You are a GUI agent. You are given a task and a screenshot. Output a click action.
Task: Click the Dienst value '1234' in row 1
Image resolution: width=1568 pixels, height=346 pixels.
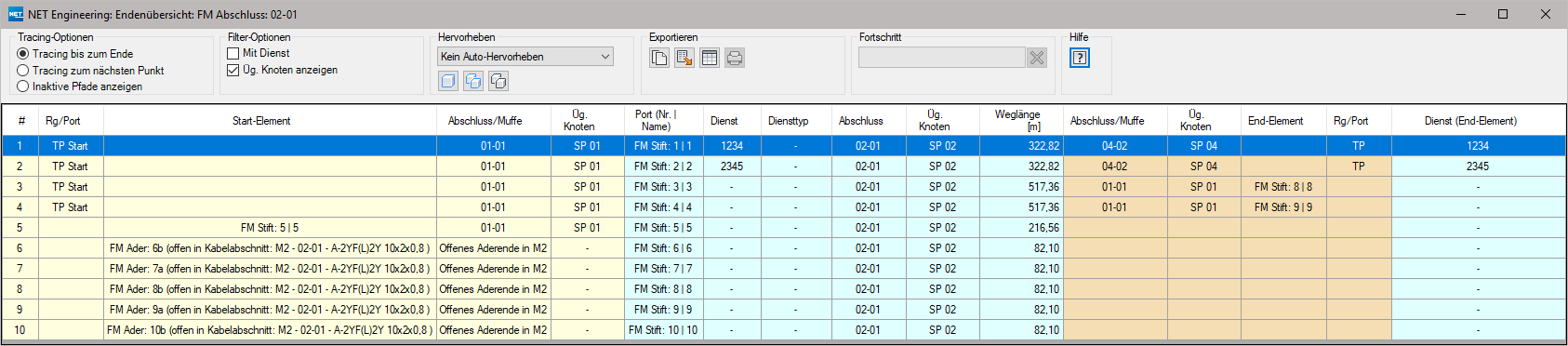pyautogui.click(x=731, y=146)
